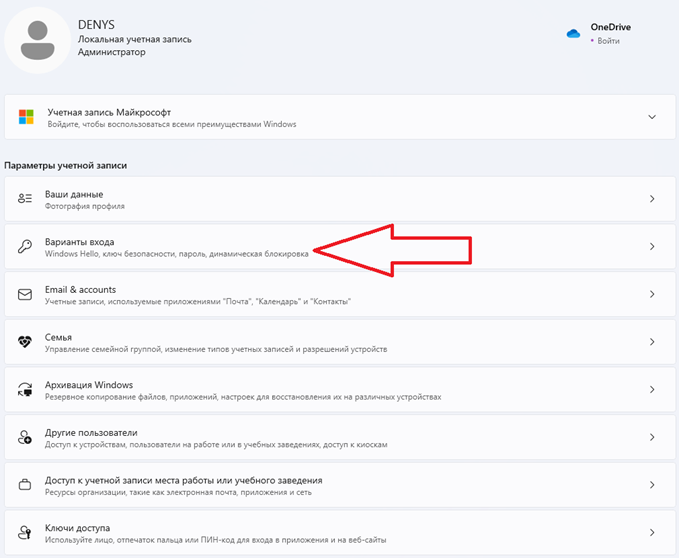679x558 pixels.
Task: Click chevron arrow on Семья row
Action: click(x=651, y=342)
